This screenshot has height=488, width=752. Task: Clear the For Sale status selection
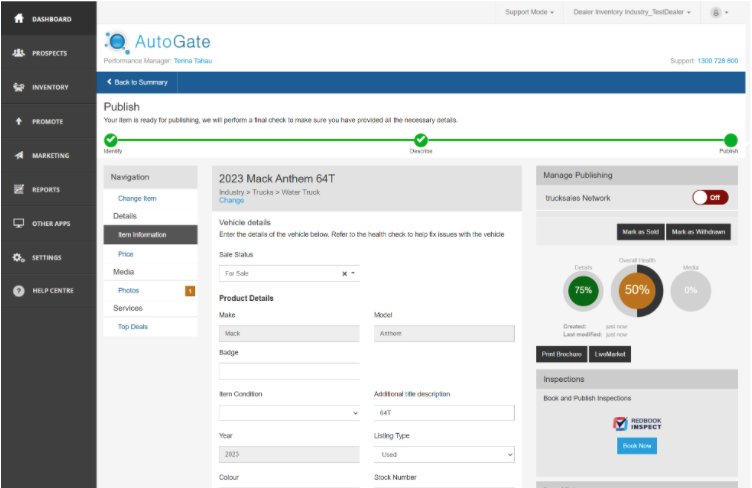tap(344, 273)
